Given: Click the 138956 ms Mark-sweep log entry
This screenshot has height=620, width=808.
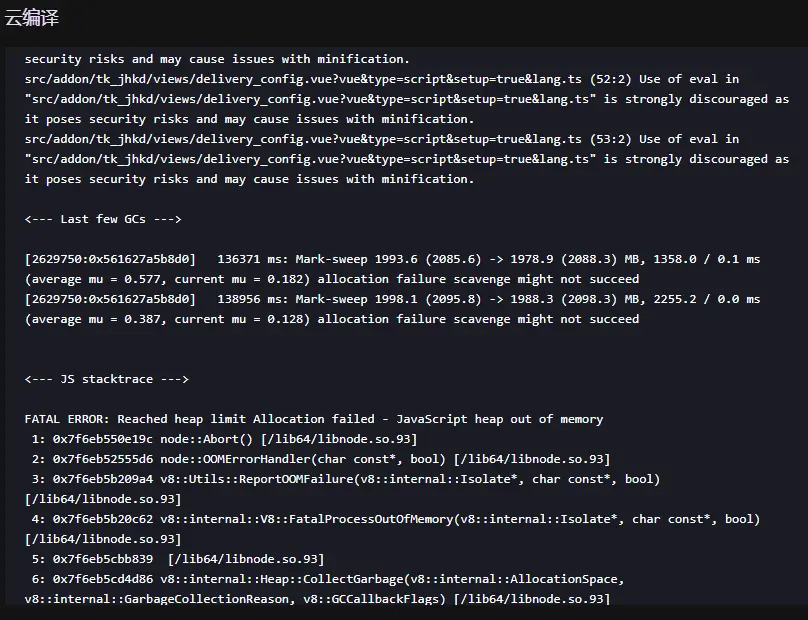Looking at the screenshot, I should [392, 299].
